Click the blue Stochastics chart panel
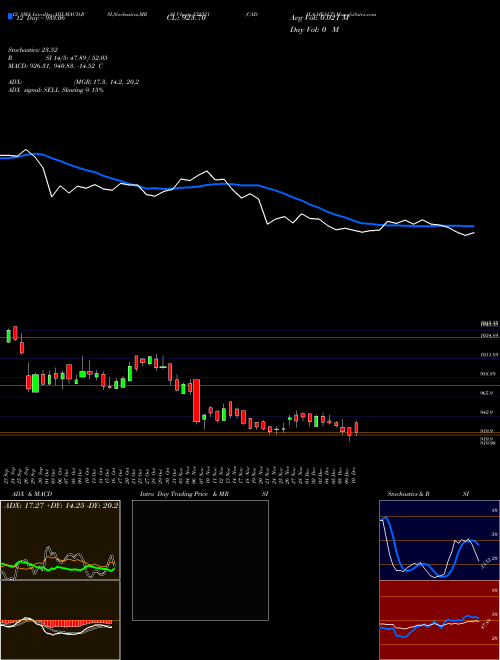This screenshot has height=660, width=500. [439, 540]
